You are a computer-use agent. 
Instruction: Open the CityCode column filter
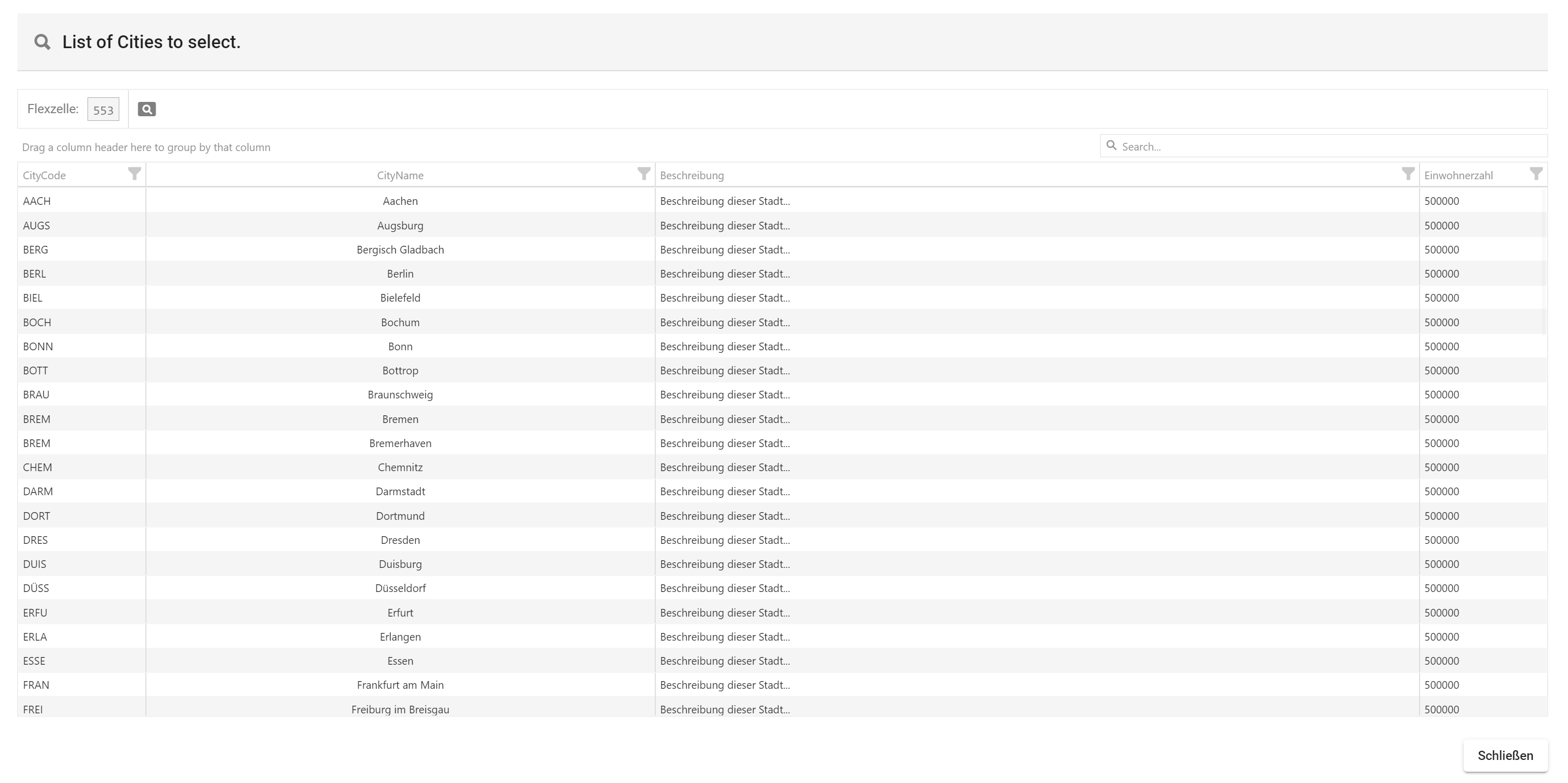(135, 174)
